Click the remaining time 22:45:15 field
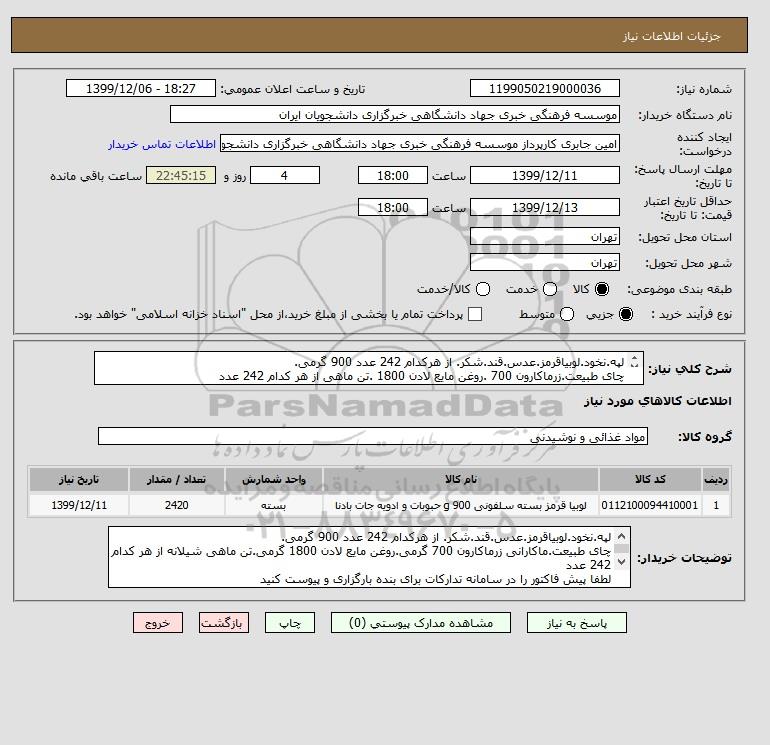770x745 pixels. 181,175
